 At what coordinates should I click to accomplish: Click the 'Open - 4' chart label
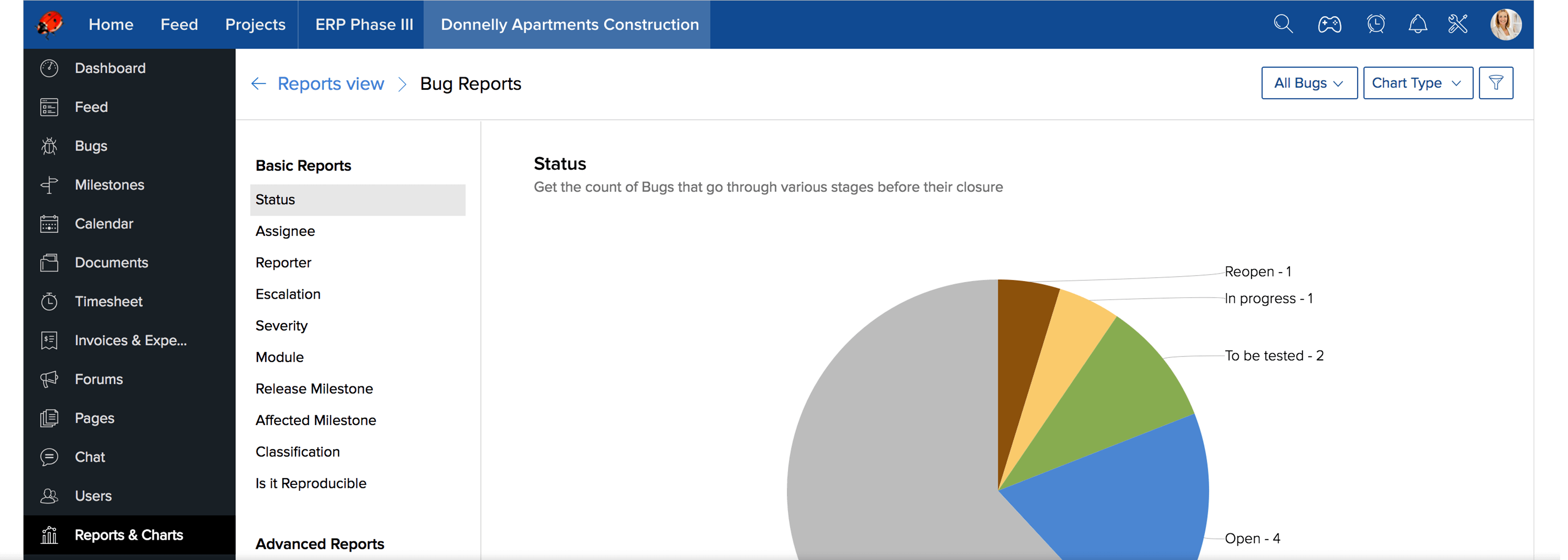pos(1252,539)
